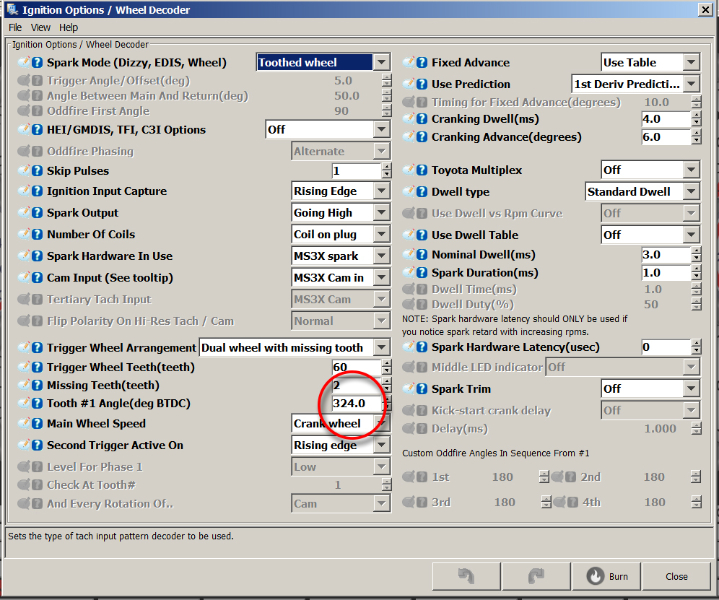
Task: Click the Burn button
Action: [608, 576]
